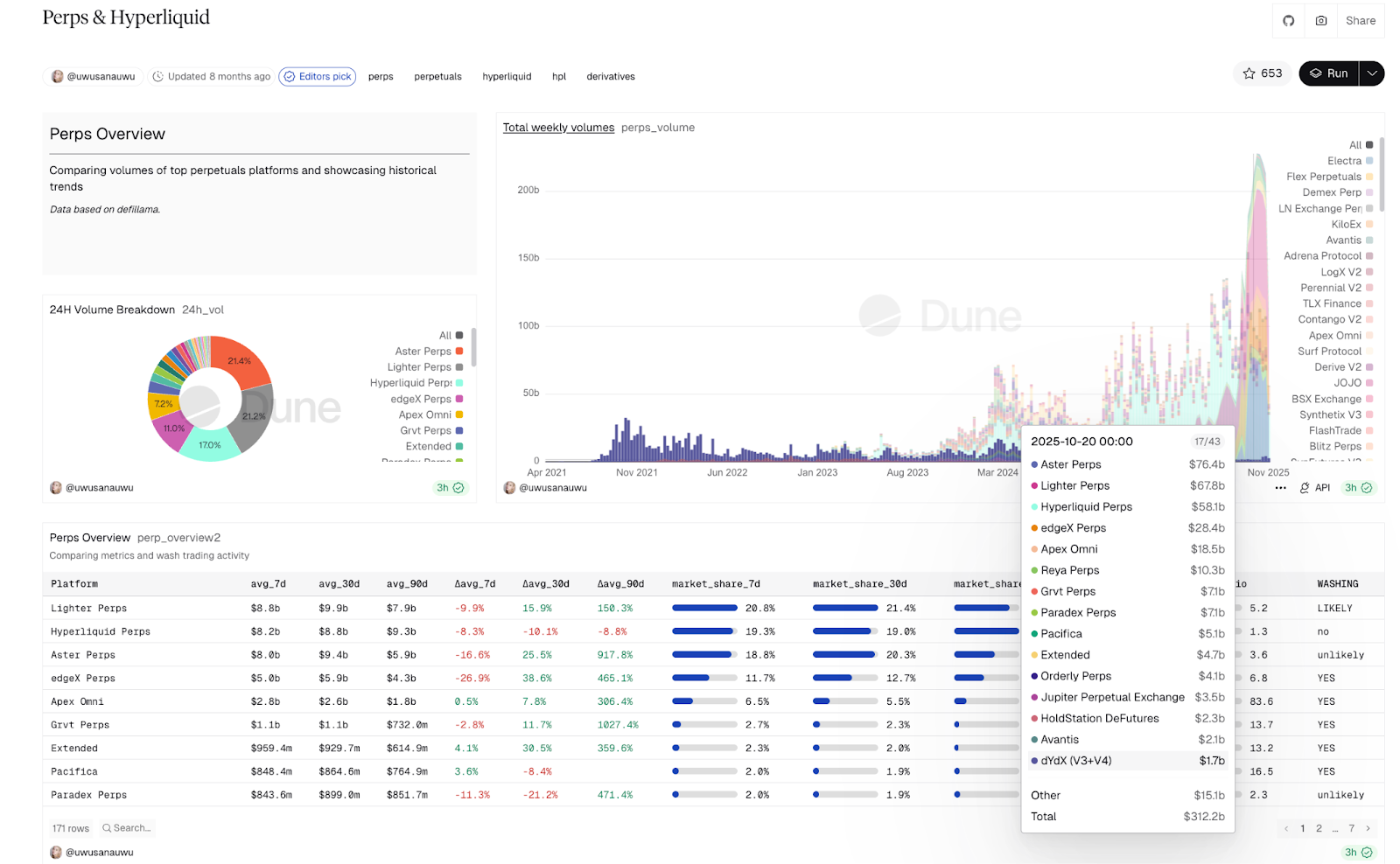Open the pagination ellipsis between pages 2 and 7

coord(1334,828)
